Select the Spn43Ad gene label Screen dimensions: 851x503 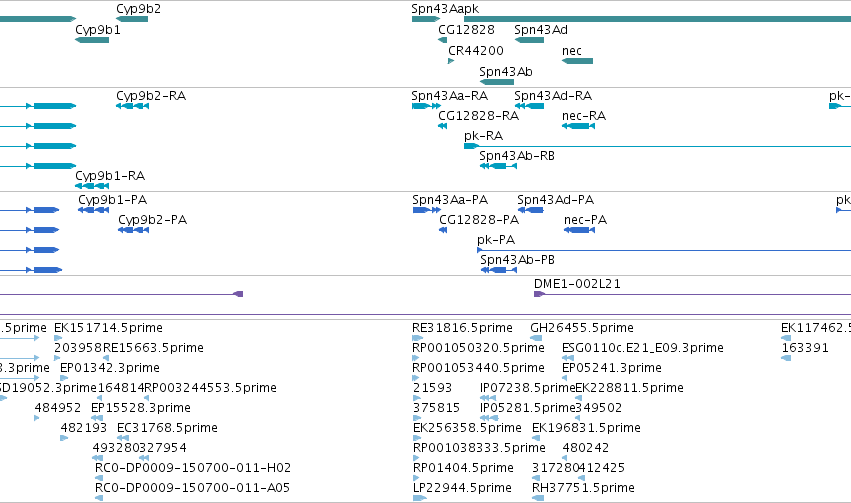(541, 30)
